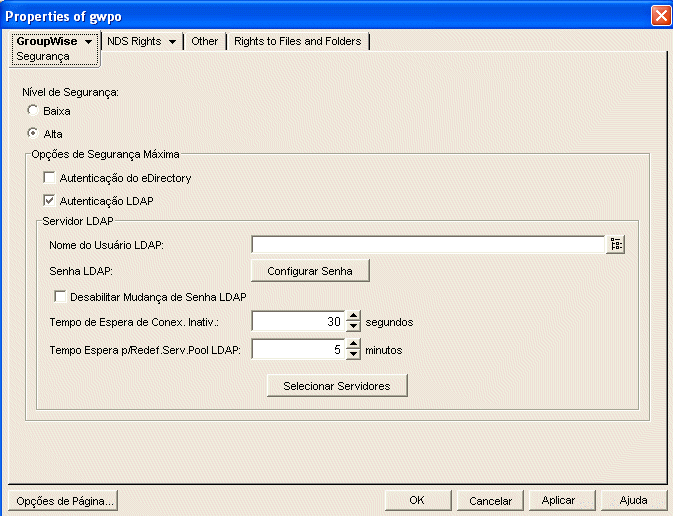
Task: Click the Segurança sub-label under GroupWise
Action: click(x=43, y=56)
